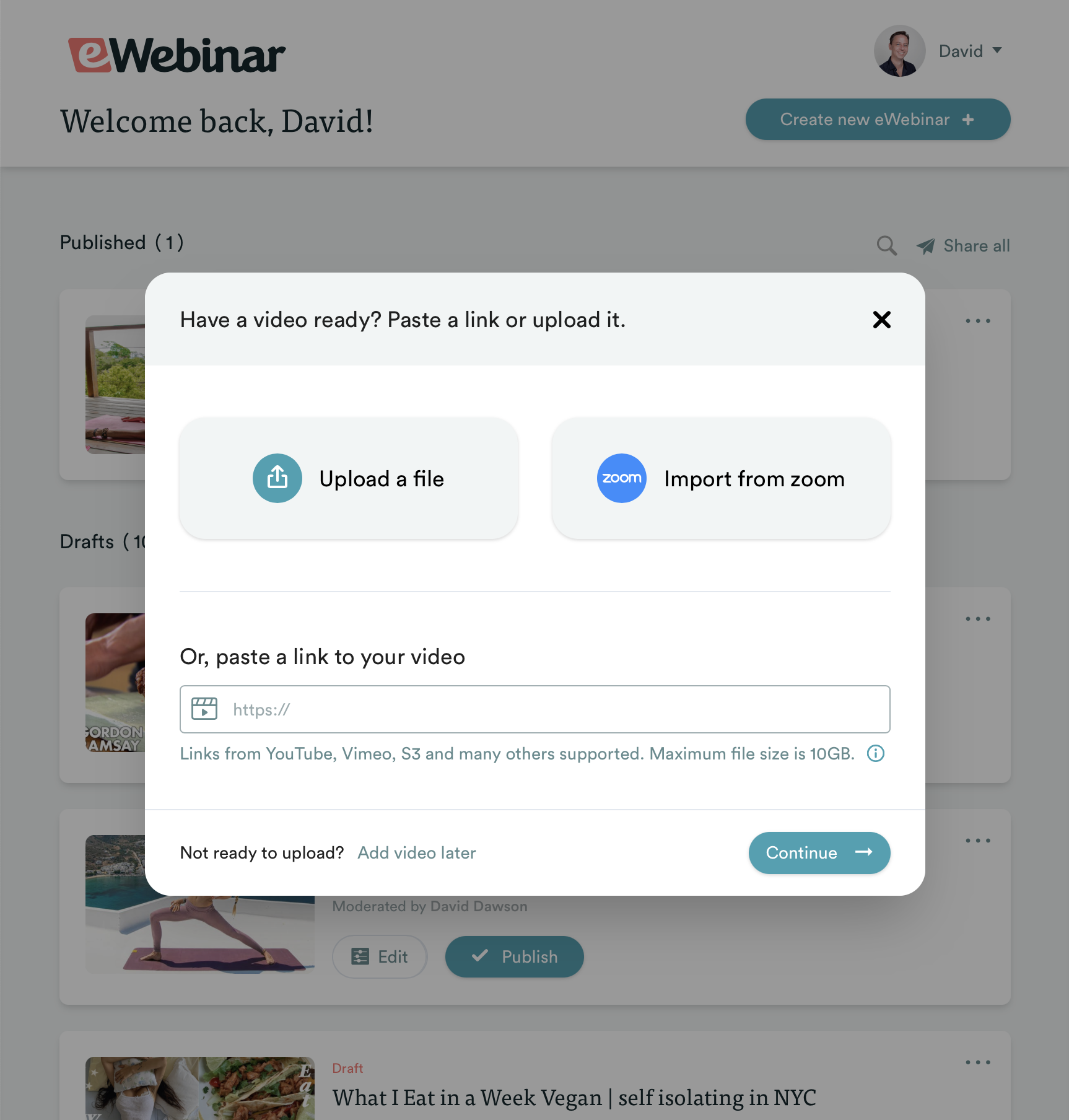Image resolution: width=1069 pixels, height=1120 pixels.
Task: Click the Upload a file icon
Action: click(277, 478)
